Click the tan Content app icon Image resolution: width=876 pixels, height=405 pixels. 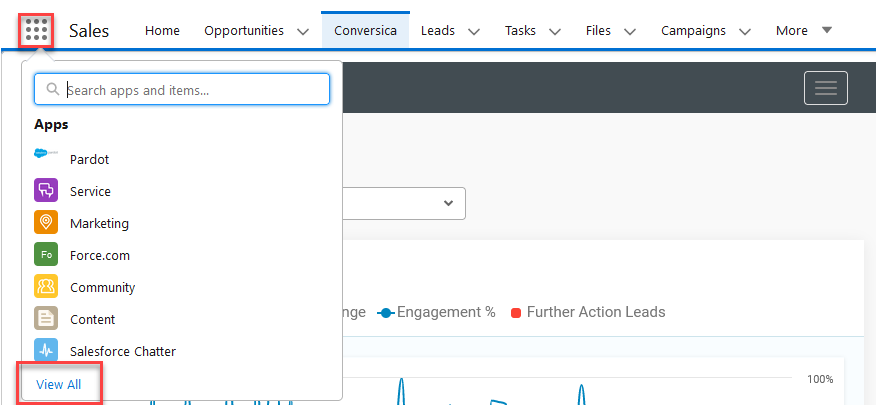click(x=46, y=318)
